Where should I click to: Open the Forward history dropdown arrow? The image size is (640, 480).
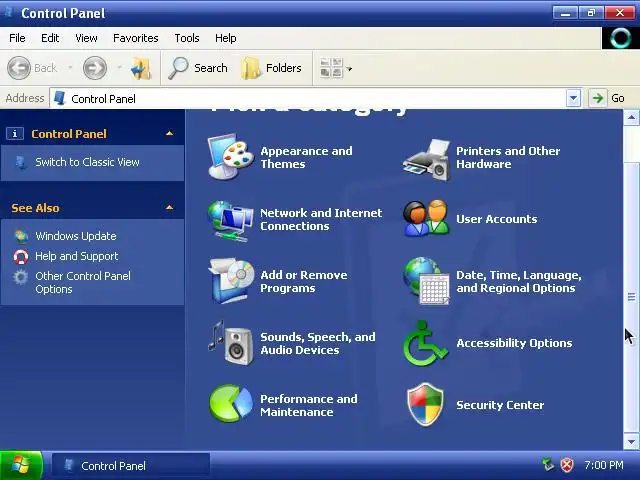[x=120, y=68]
